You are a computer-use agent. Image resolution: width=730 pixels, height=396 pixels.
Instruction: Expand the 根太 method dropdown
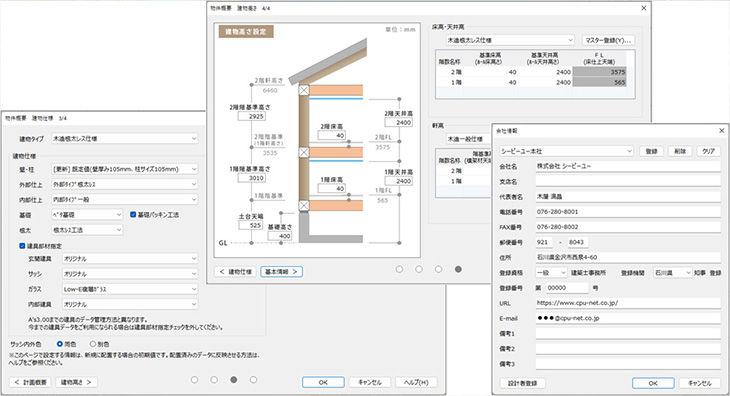click(87, 230)
